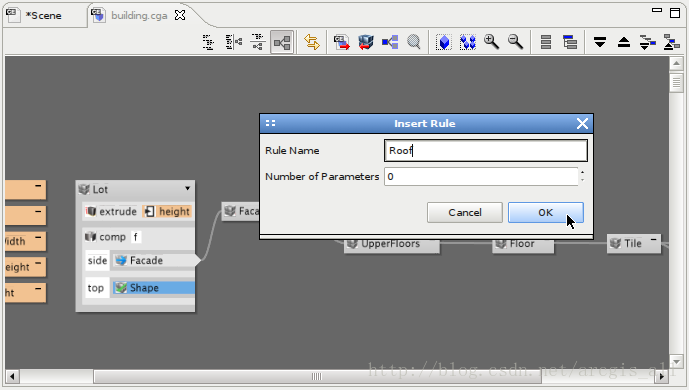
Task: Select the vertical text and graph split view
Action: [234, 42]
